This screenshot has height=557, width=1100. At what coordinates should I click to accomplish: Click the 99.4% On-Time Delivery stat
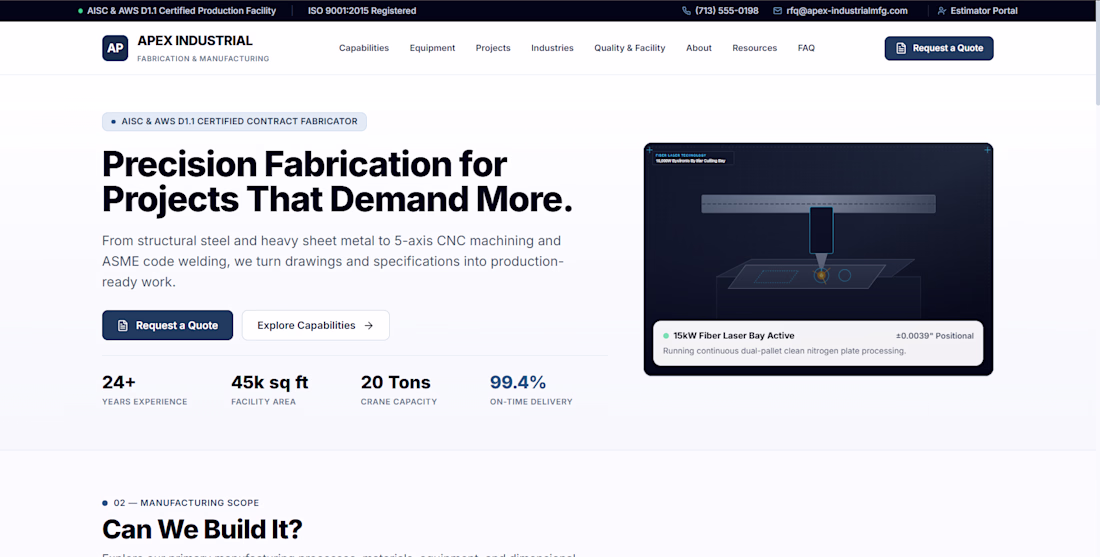pyautogui.click(x=531, y=391)
